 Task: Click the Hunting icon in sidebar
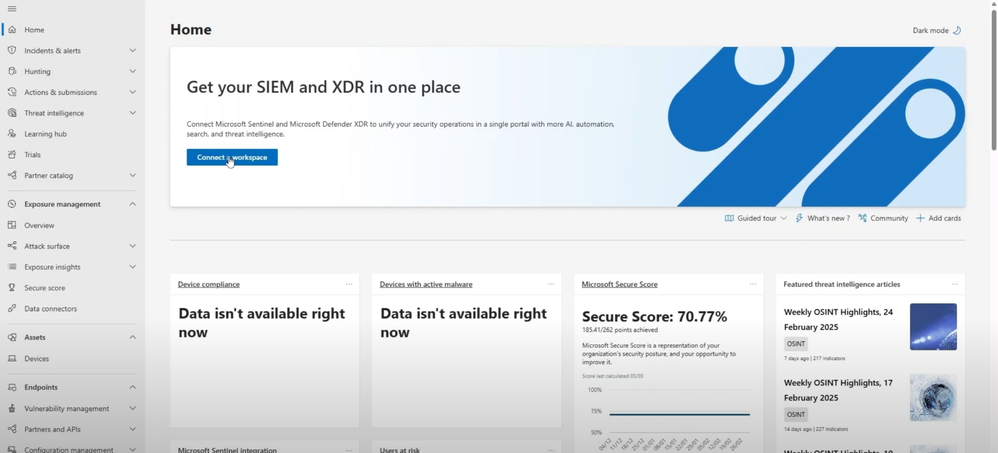pos(11,71)
